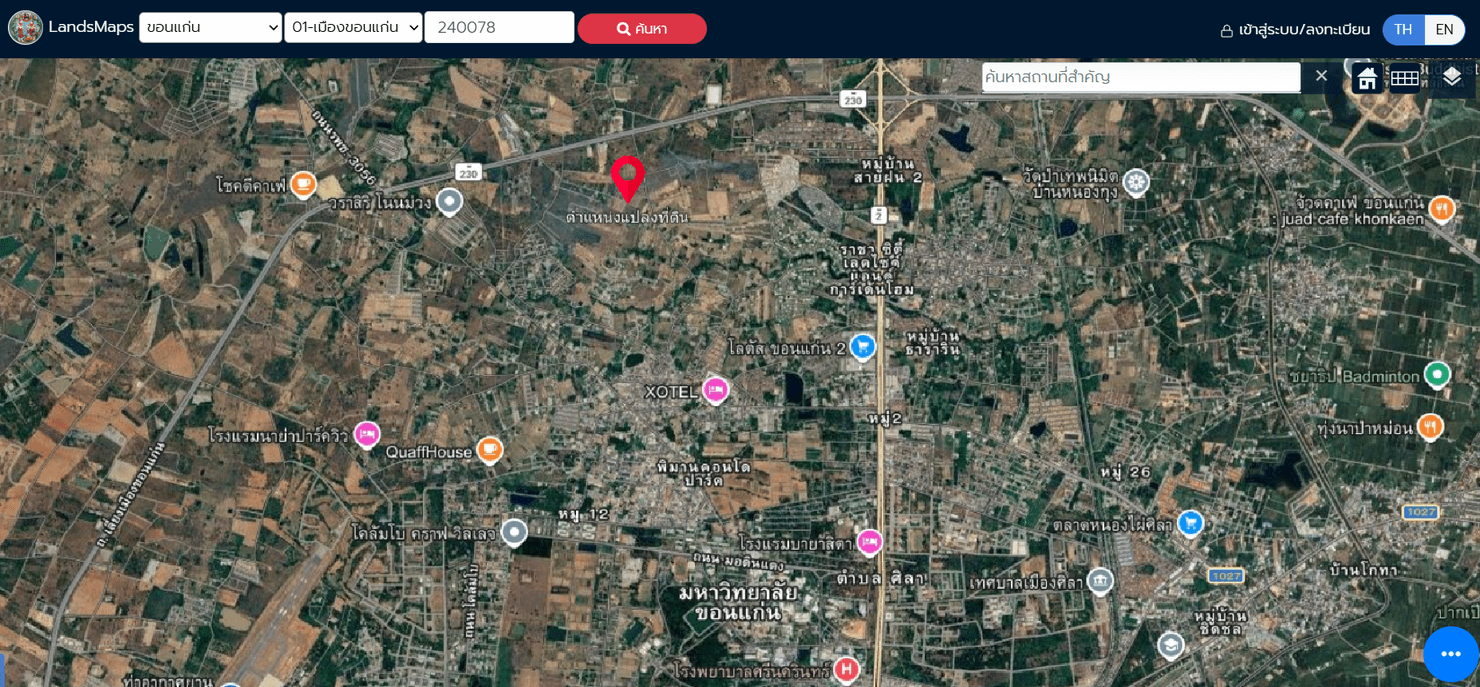Click the LandsMaps logo emblem
Image resolution: width=1480 pixels, height=687 pixels.
tap(25, 28)
